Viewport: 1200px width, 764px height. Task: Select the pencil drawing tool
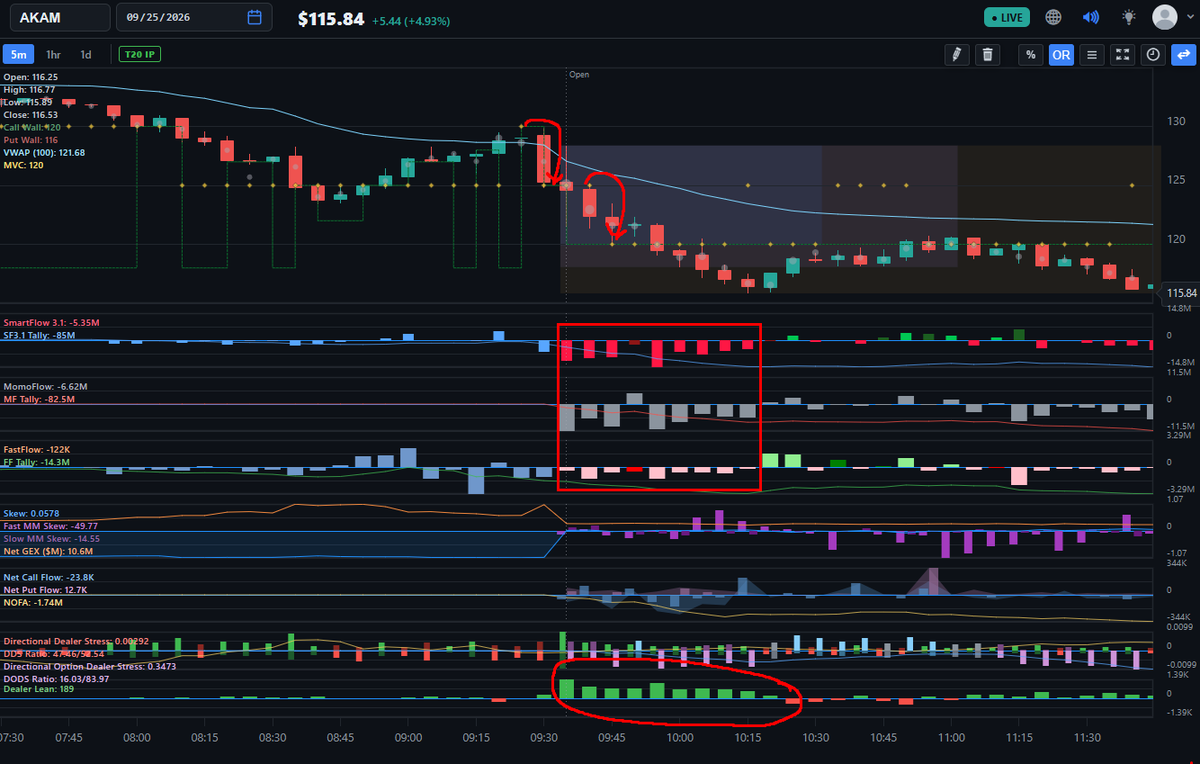957,55
